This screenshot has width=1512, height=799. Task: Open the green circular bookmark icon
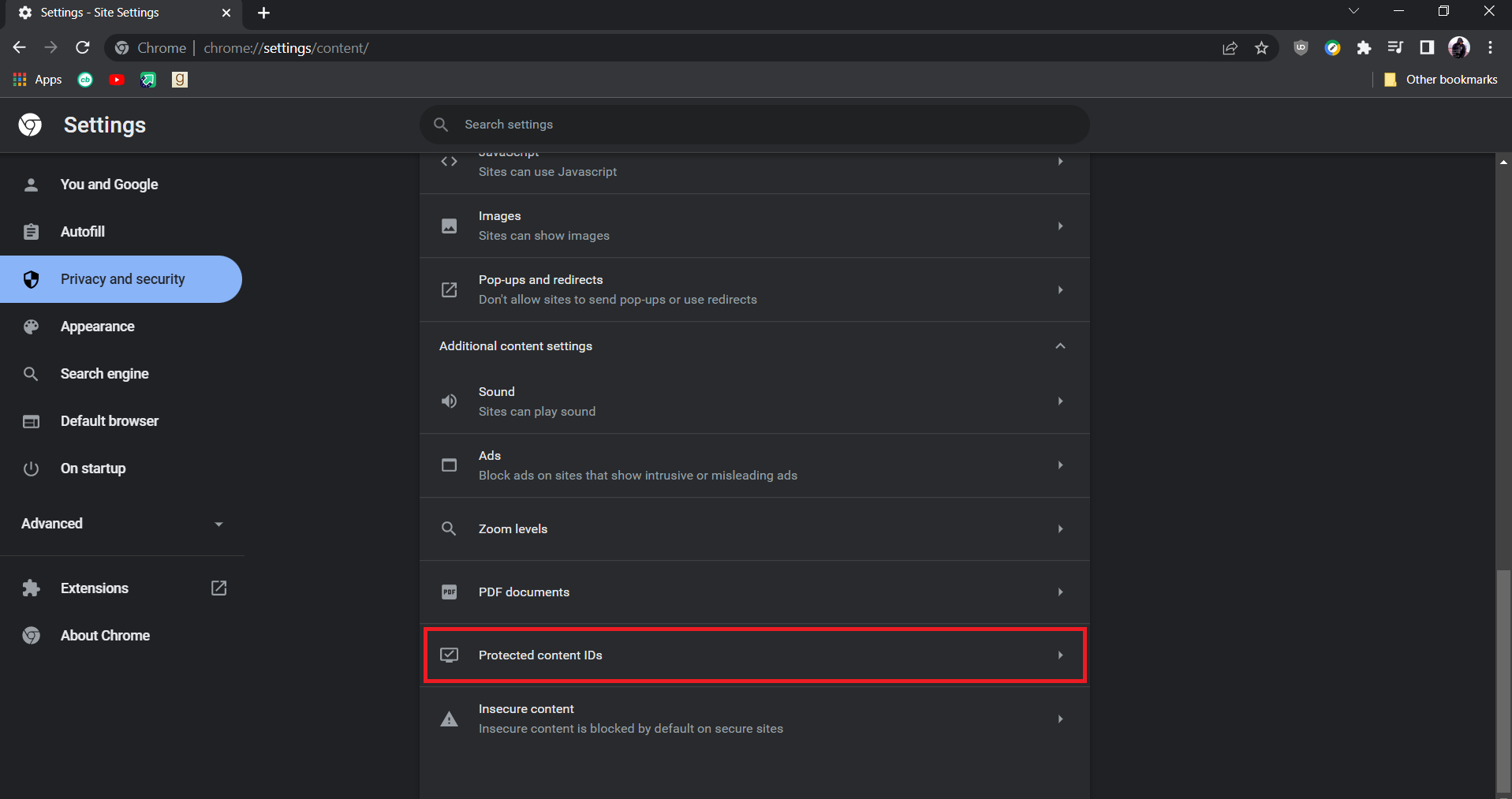click(85, 80)
